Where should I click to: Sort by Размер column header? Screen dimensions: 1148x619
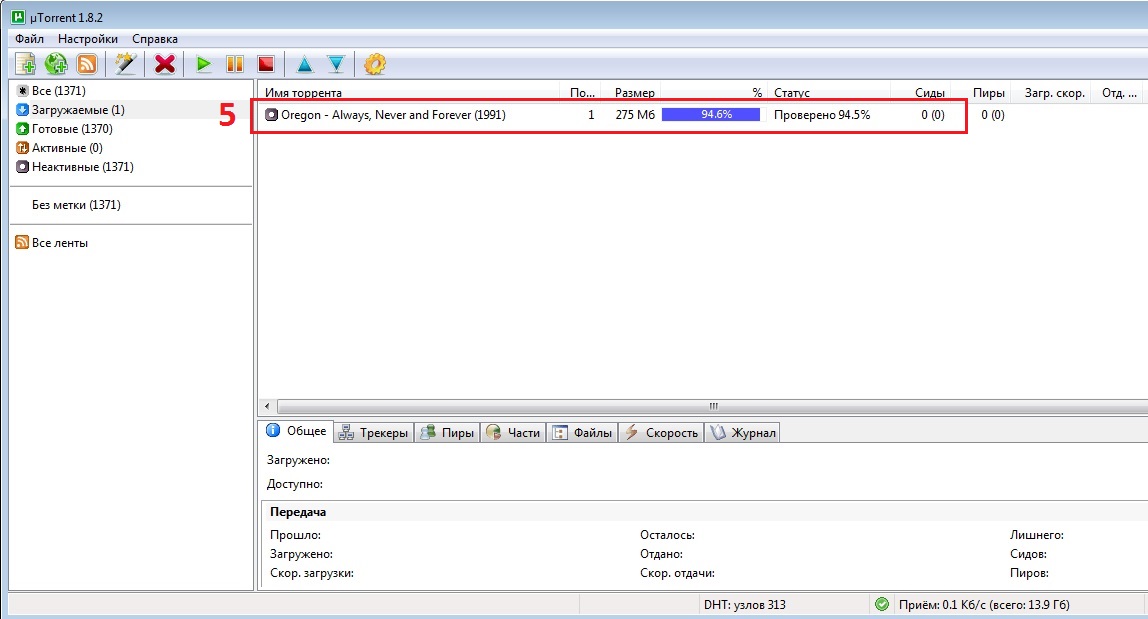click(x=634, y=93)
